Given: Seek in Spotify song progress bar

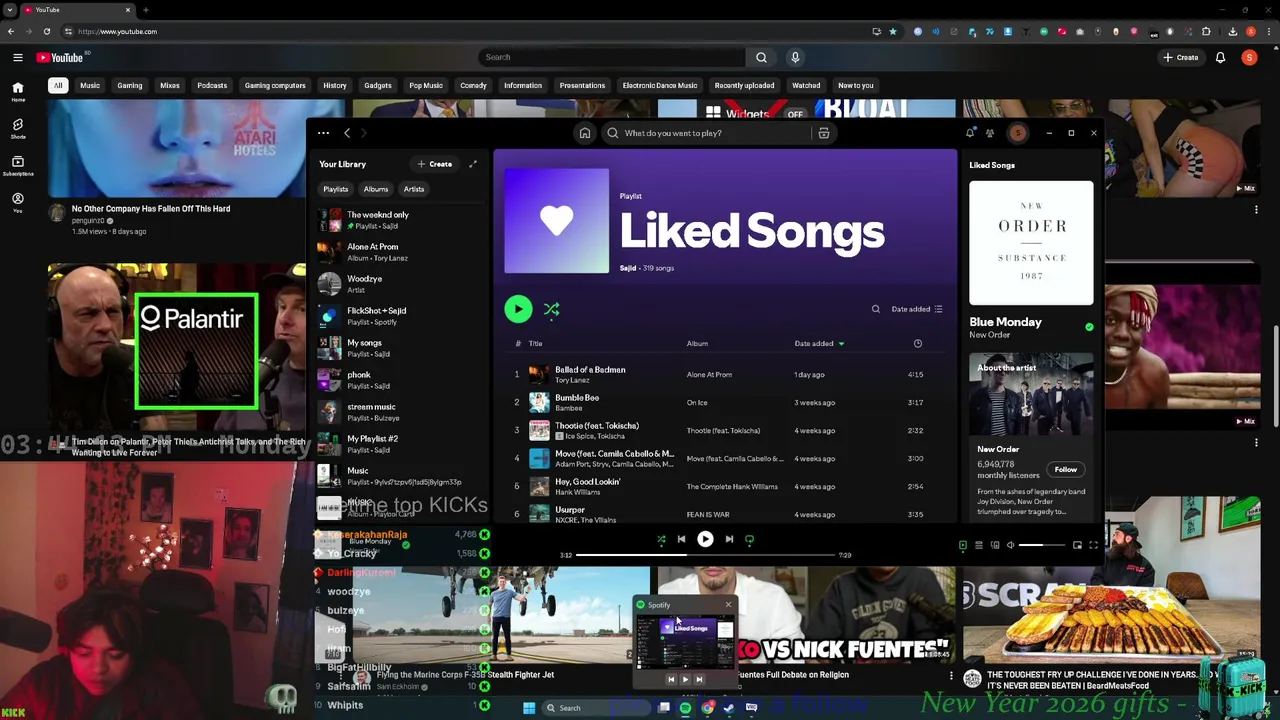Looking at the screenshot, I should coord(705,555).
